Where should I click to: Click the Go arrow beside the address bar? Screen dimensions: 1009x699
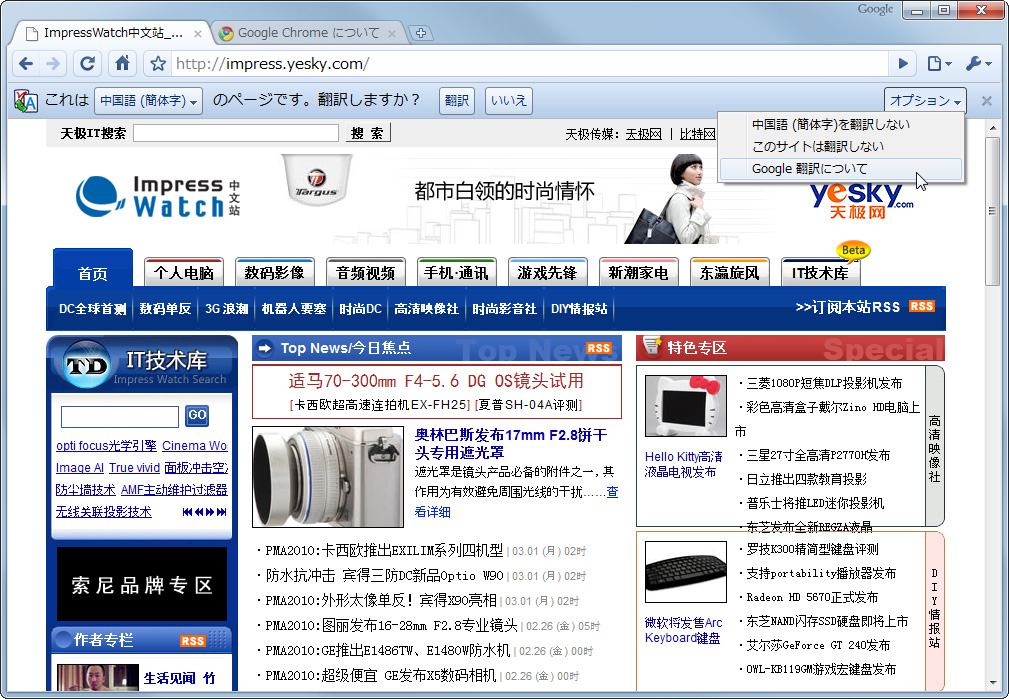click(x=902, y=62)
